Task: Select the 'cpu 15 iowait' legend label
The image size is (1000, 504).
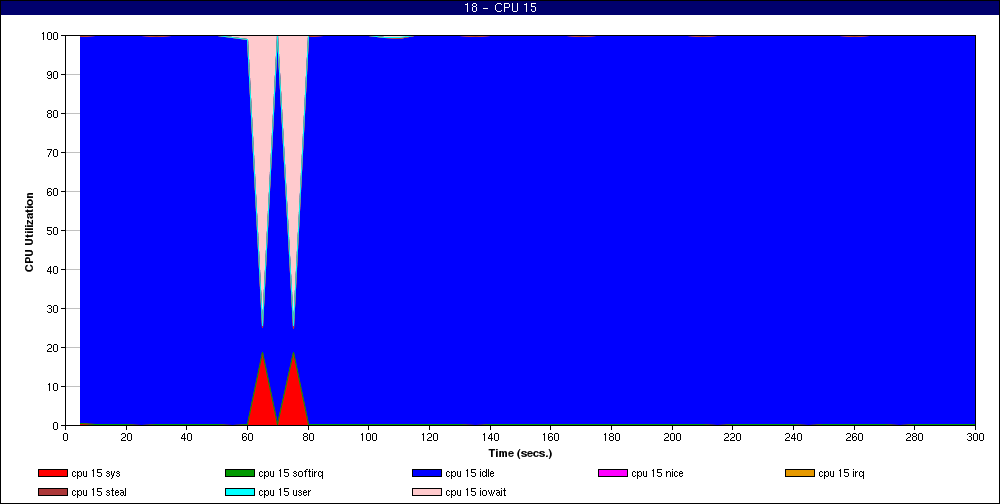Action: click(x=476, y=493)
